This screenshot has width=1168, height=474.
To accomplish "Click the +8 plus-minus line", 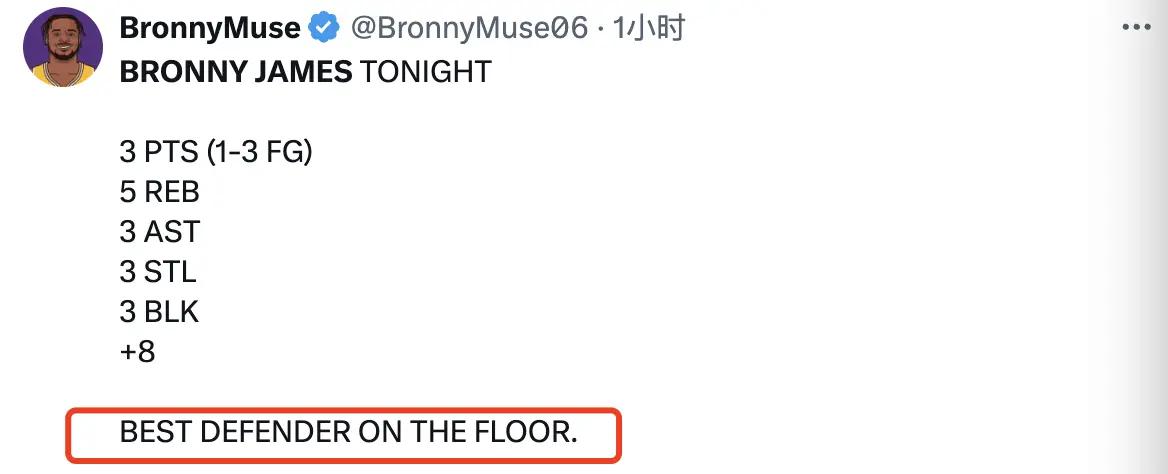I will click(x=137, y=352).
